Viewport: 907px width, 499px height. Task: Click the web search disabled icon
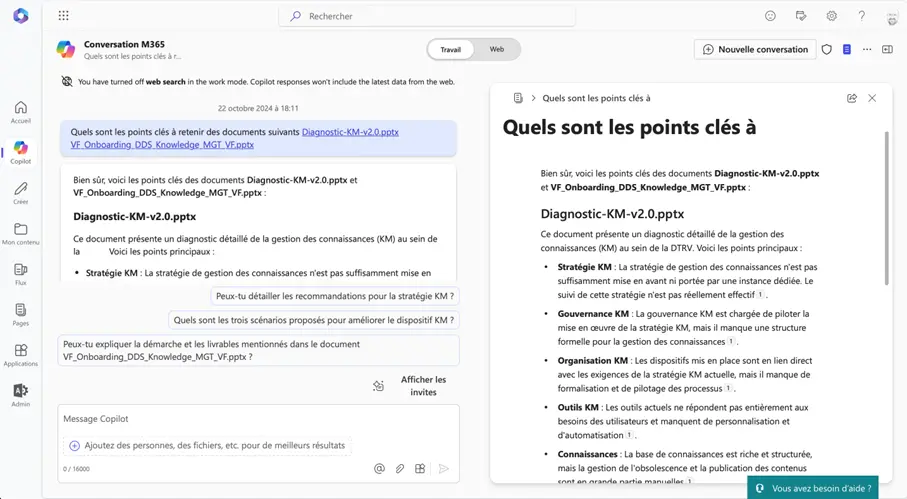(67, 82)
